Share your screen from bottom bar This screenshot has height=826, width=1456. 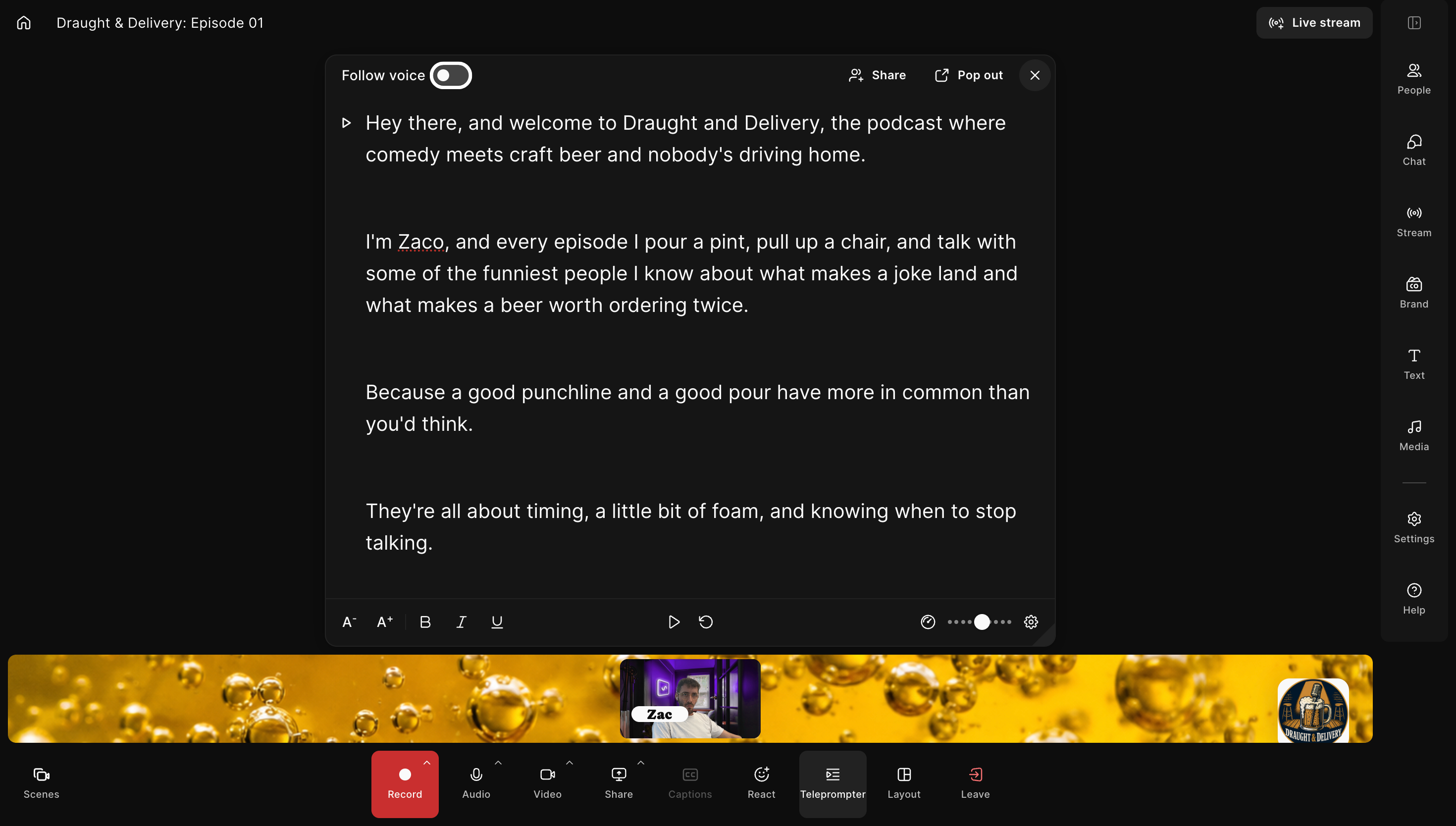(618, 783)
